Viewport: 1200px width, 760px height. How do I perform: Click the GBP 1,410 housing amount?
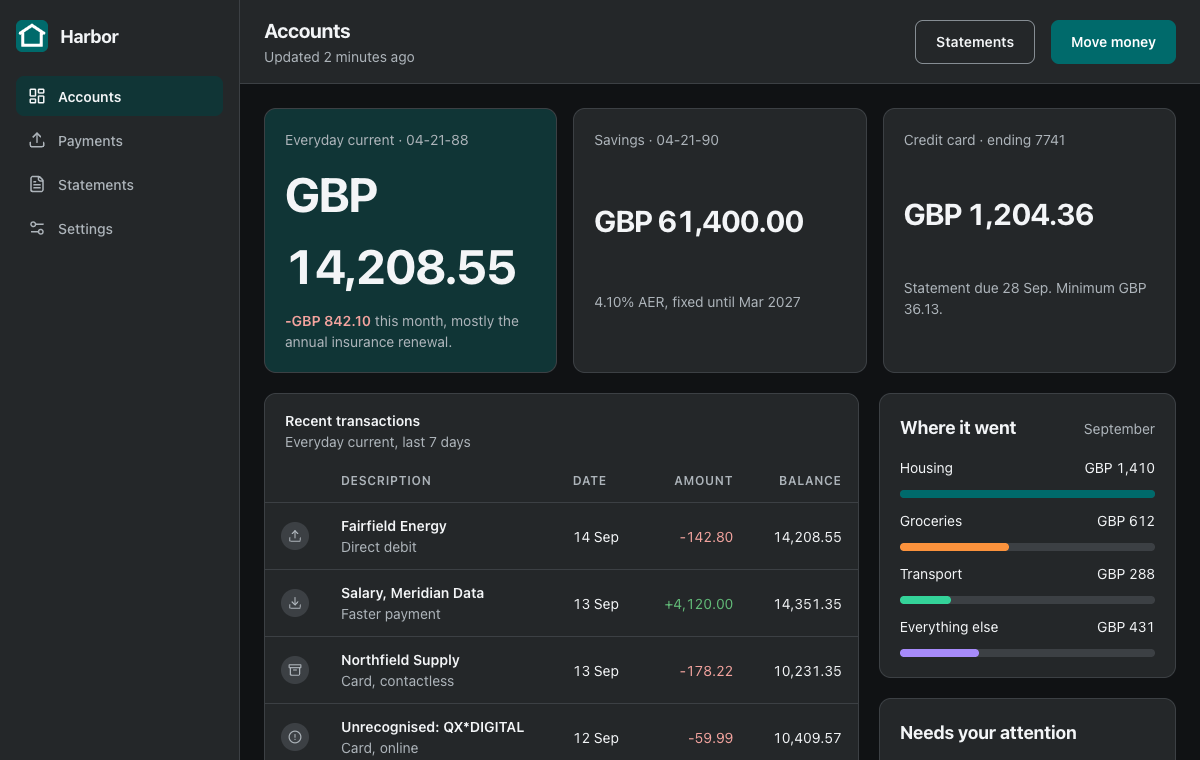[x=1120, y=468]
